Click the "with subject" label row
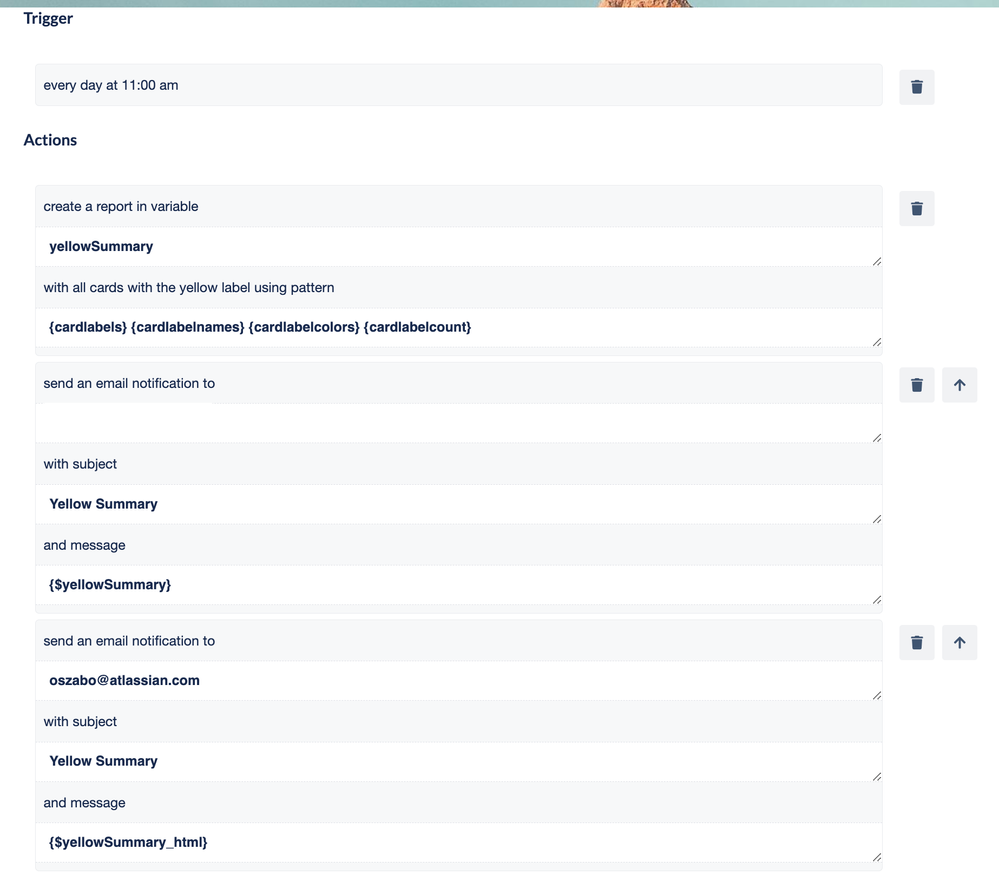 [458, 464]
